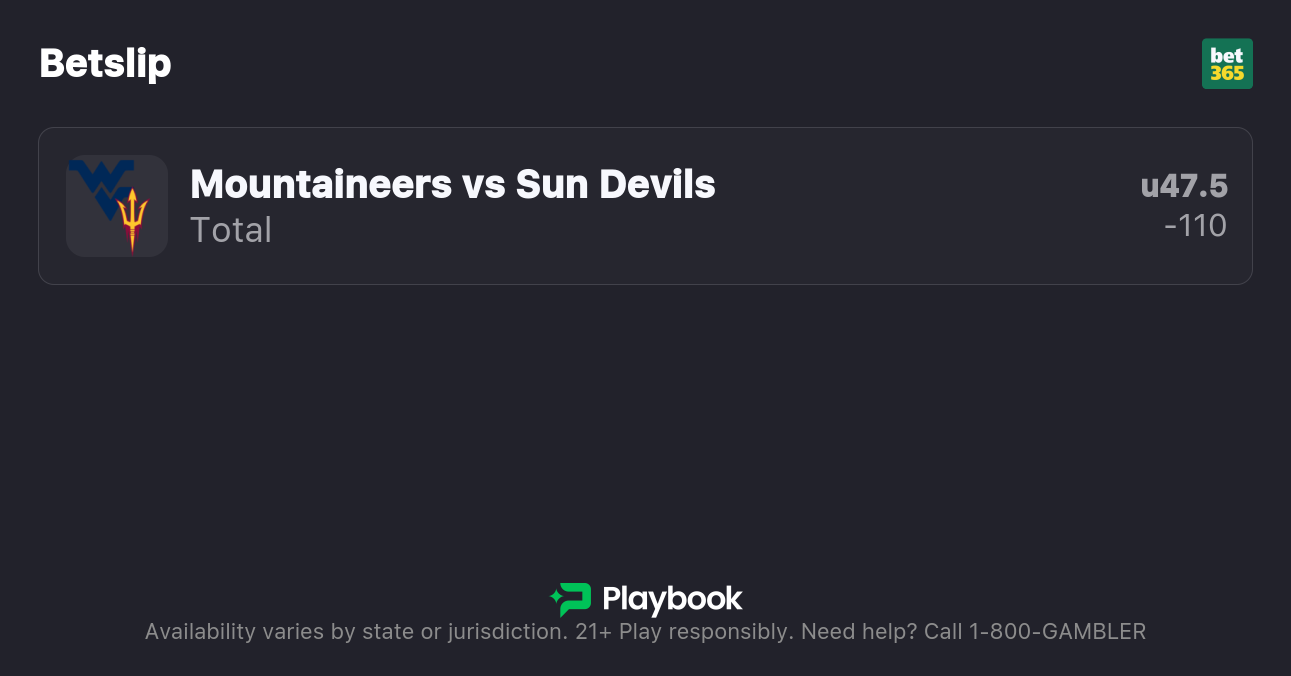The image size is (1291, 676).
Task: Select "Sun Devils" in the matchup title
Action: click(615, 184)
